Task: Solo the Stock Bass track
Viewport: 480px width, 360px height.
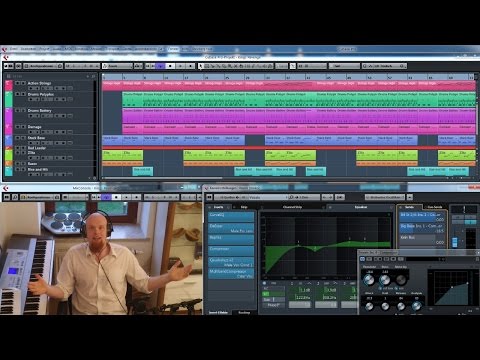Action: click(23, 138)
